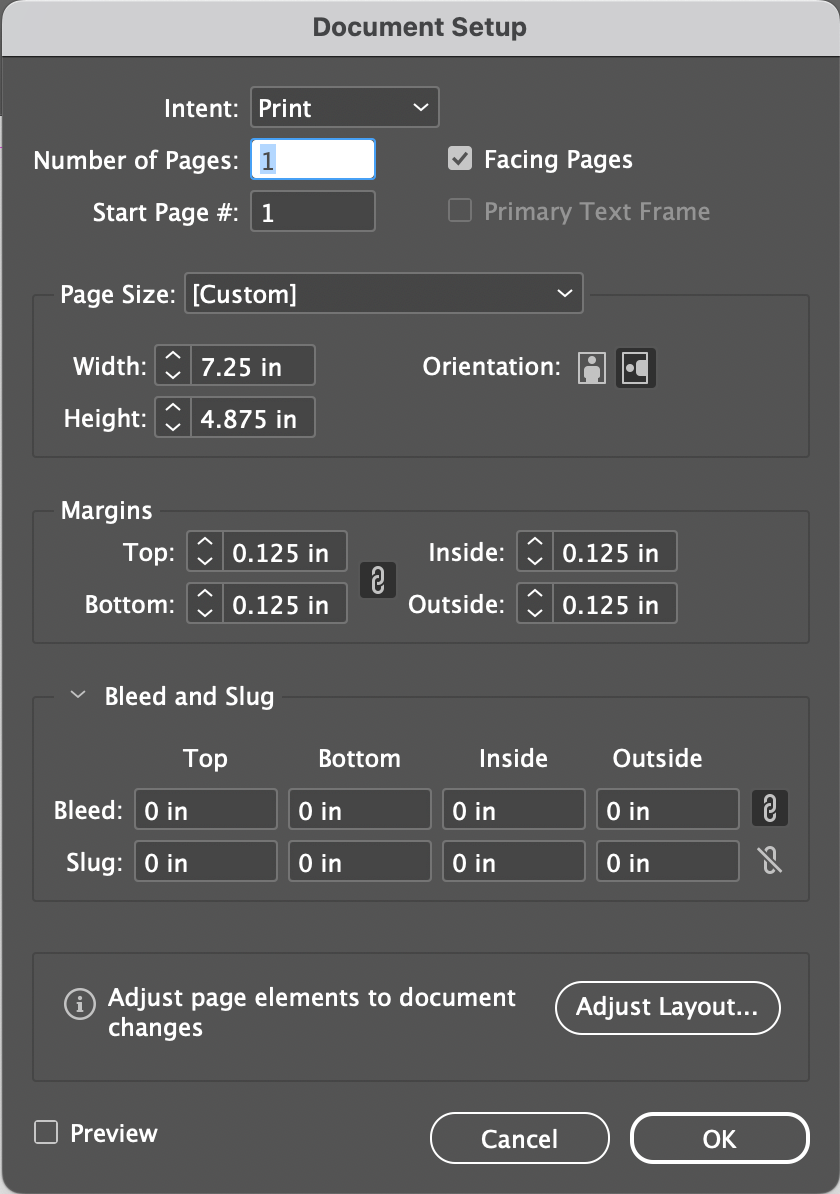Collapse the Bleed and Slug section
Viewport: 840px width, 1194px height.
click(x=78, y=694)
